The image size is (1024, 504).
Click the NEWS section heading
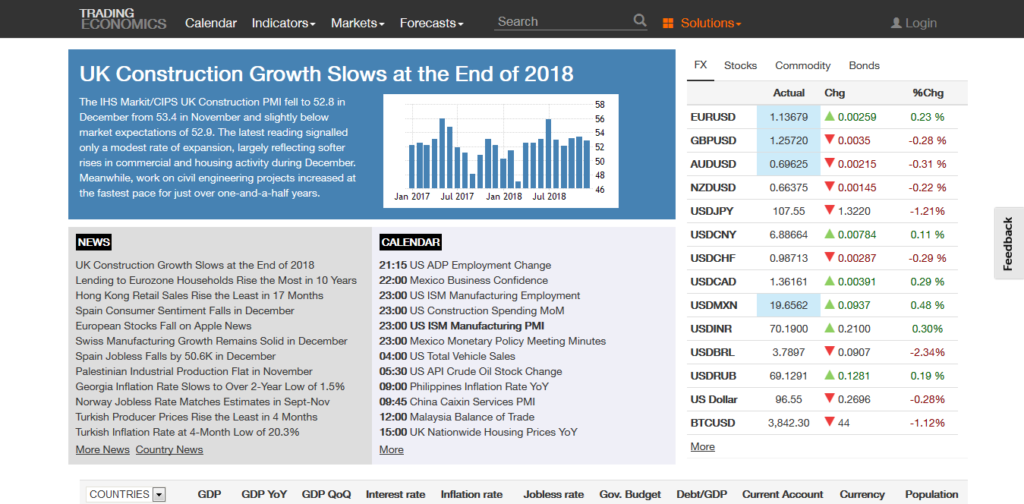click(93, 242)
